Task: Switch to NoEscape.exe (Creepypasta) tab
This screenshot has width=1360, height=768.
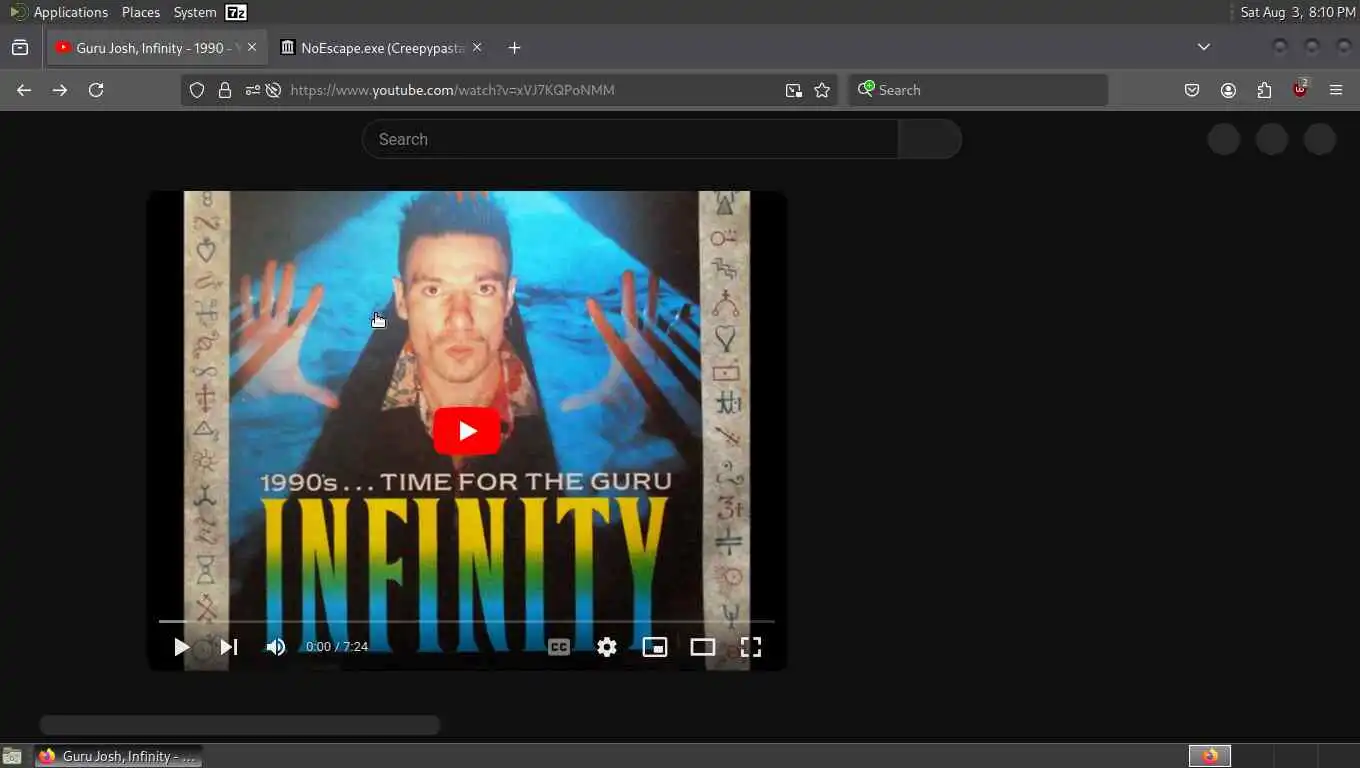Action: pos(382,48)
